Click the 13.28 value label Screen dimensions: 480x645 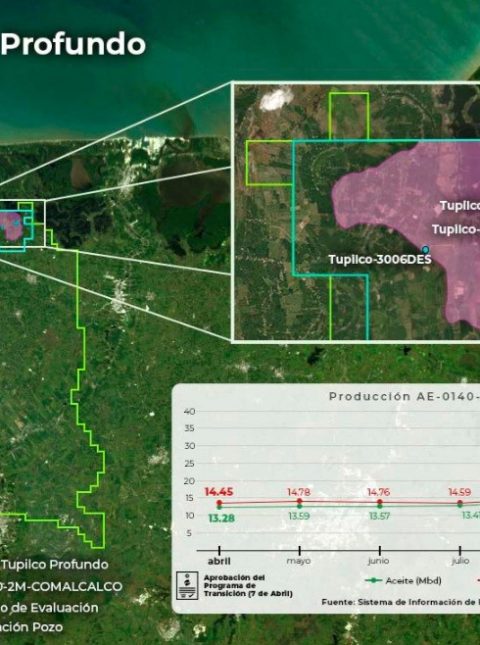pyautogui.click(x=221, y=518)
